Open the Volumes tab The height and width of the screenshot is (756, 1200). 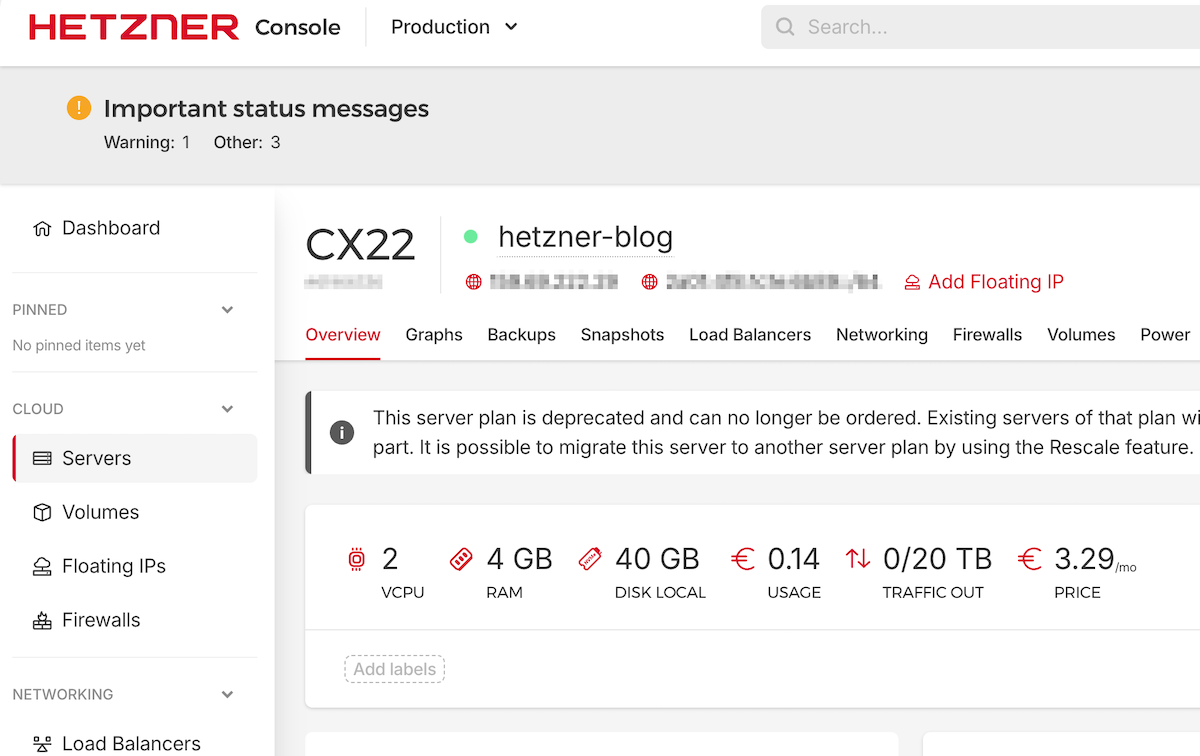click(x=1081, y=335)
